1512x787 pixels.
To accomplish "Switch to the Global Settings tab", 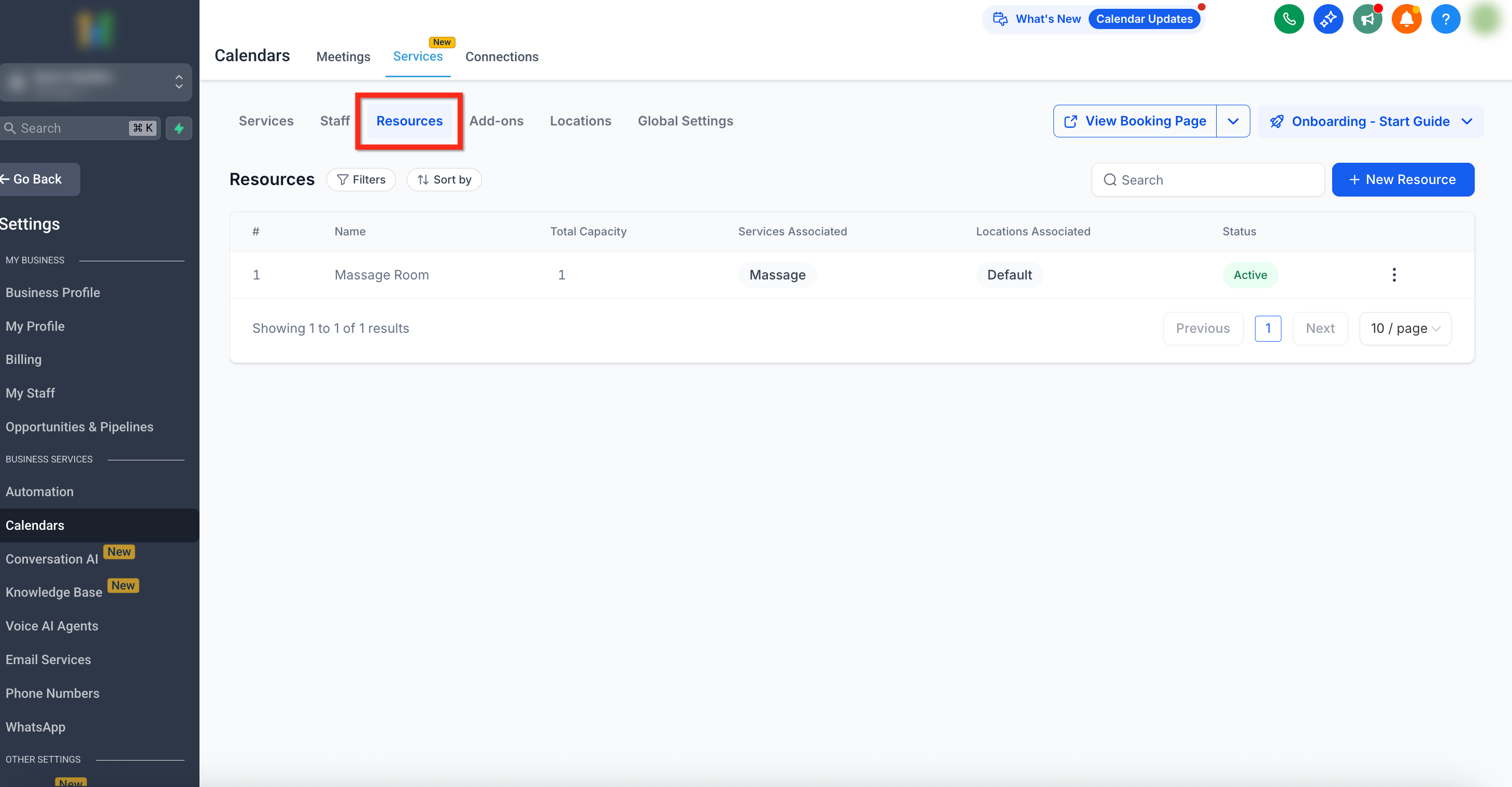I will [685, 121].
